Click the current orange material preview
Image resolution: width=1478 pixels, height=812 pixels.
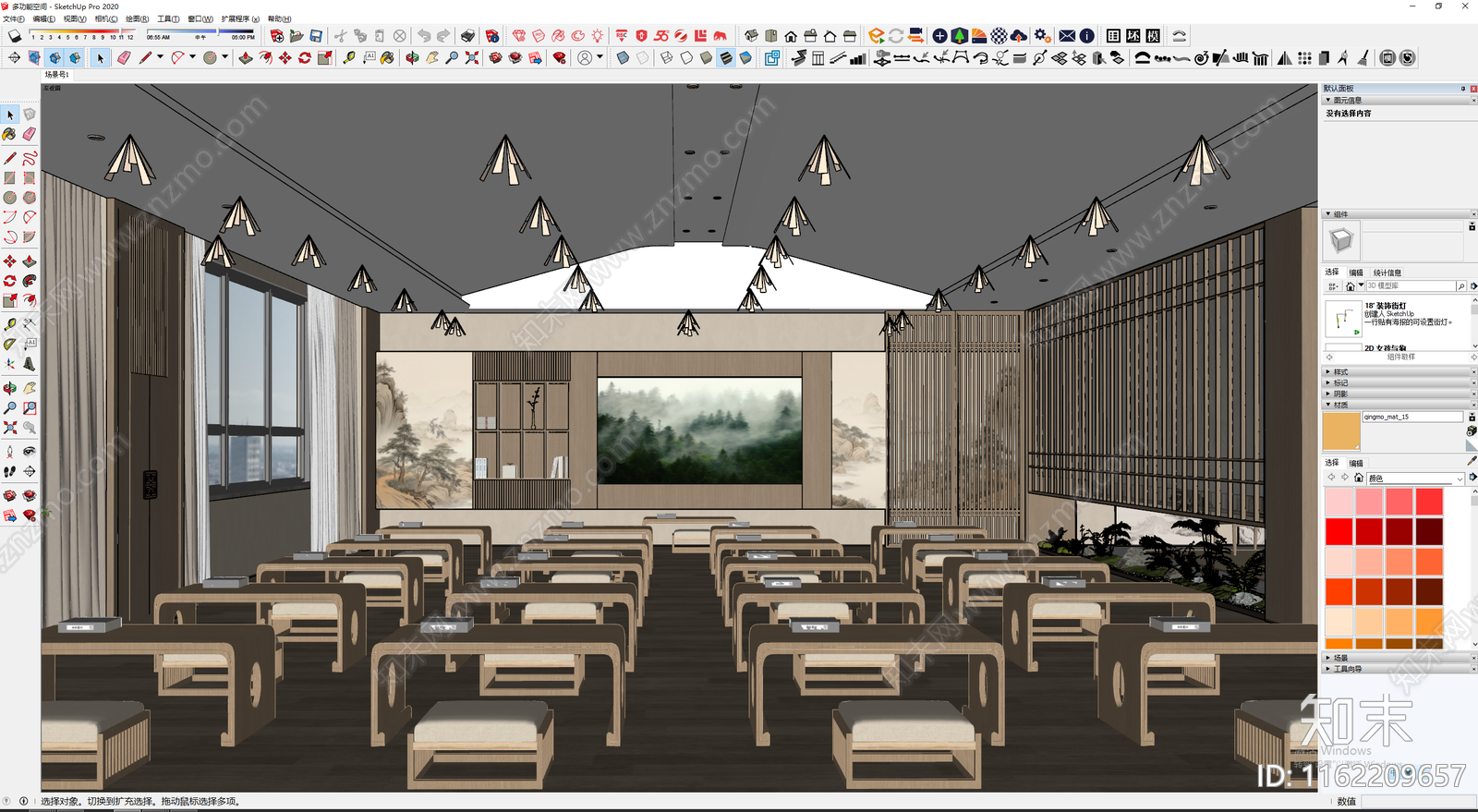coord(1341,430)
